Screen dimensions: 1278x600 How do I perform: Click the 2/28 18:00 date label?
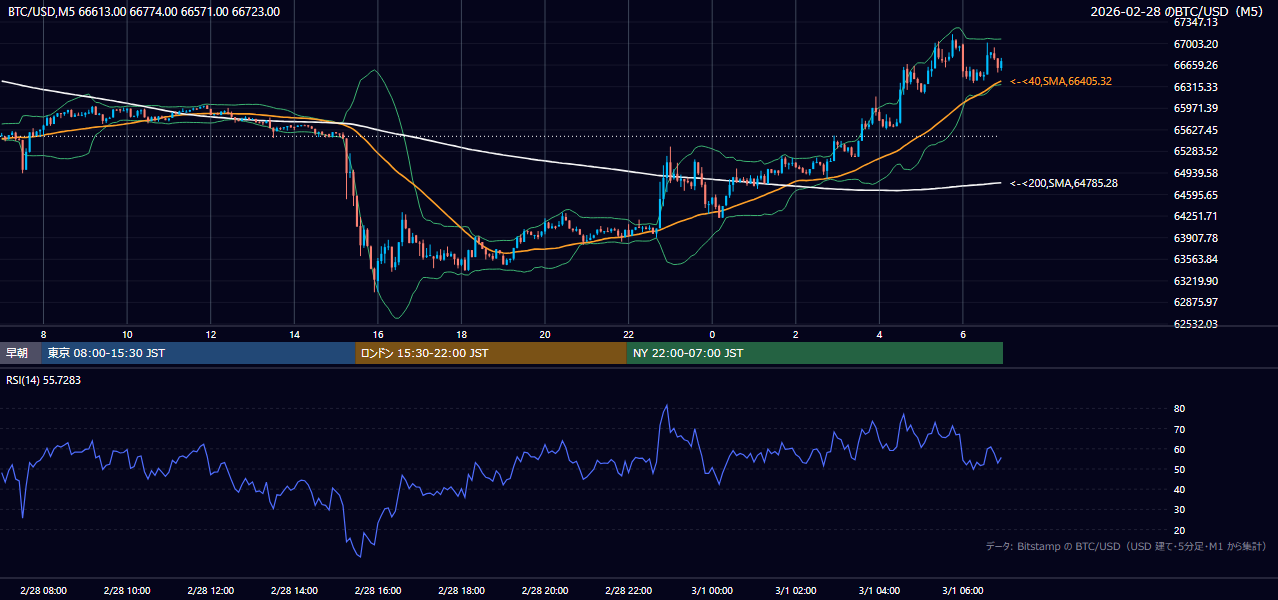click(461, 591)
